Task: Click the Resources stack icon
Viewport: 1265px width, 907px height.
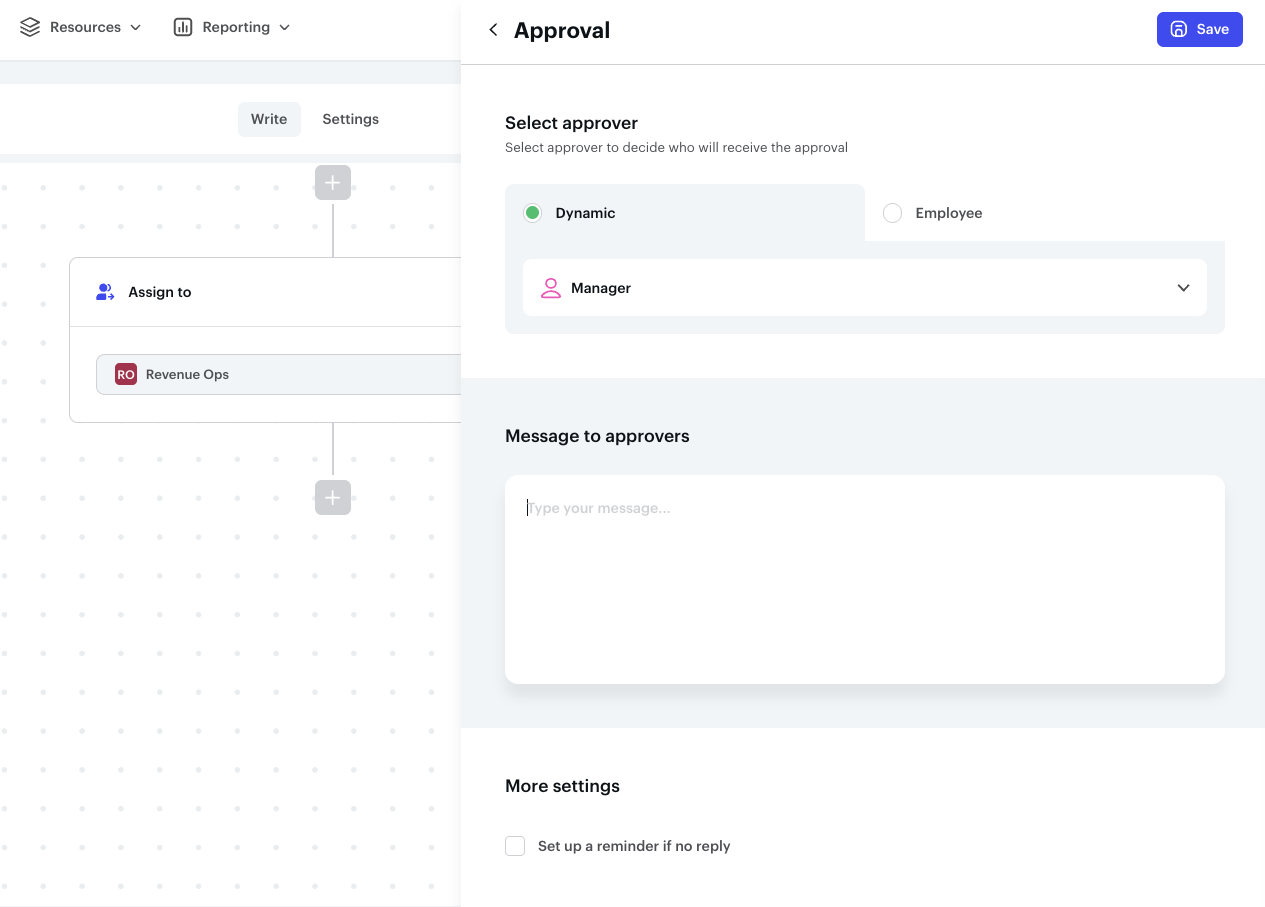Action: [30, 27]
